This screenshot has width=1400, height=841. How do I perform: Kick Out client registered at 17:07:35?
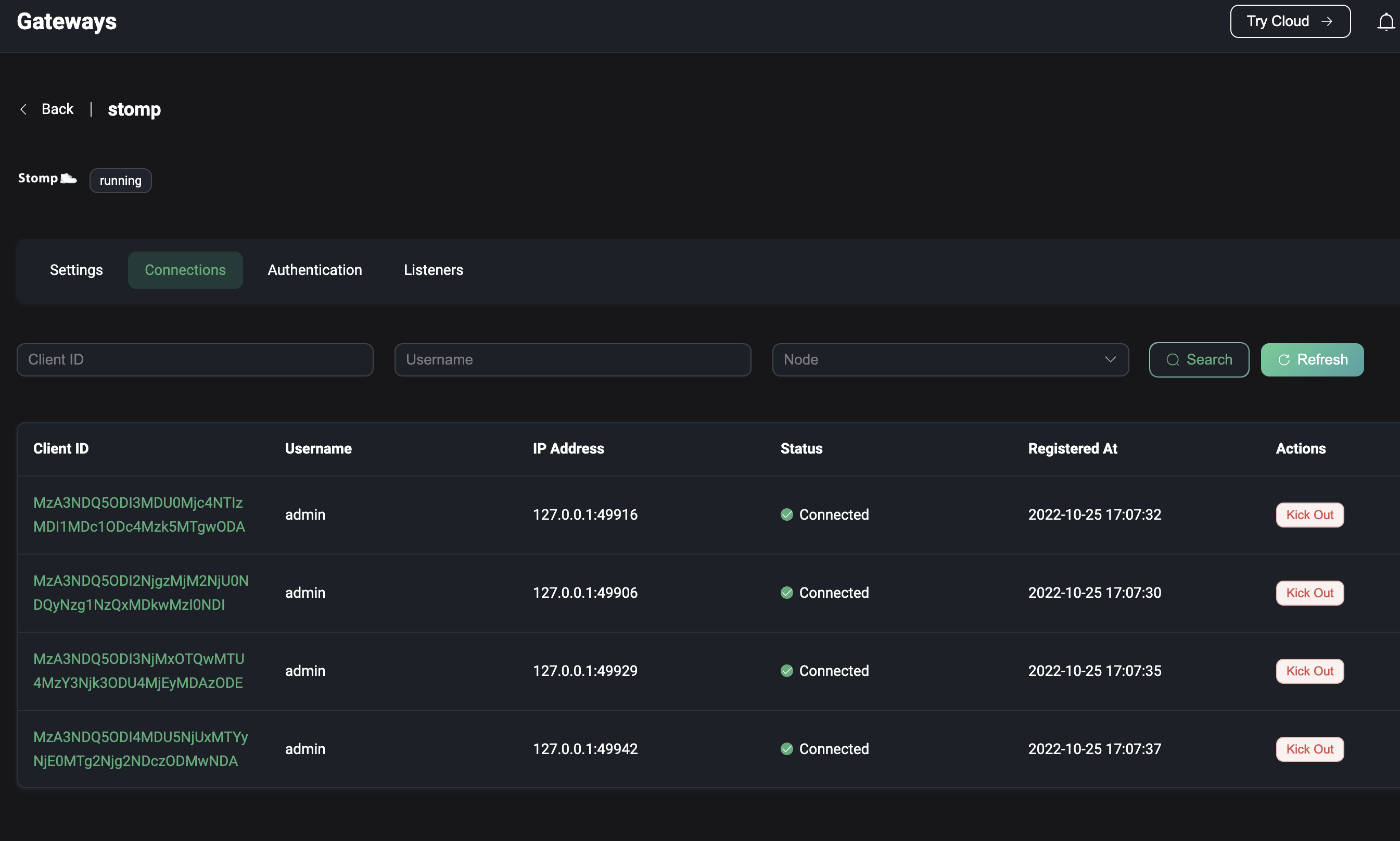(1309, 671)
